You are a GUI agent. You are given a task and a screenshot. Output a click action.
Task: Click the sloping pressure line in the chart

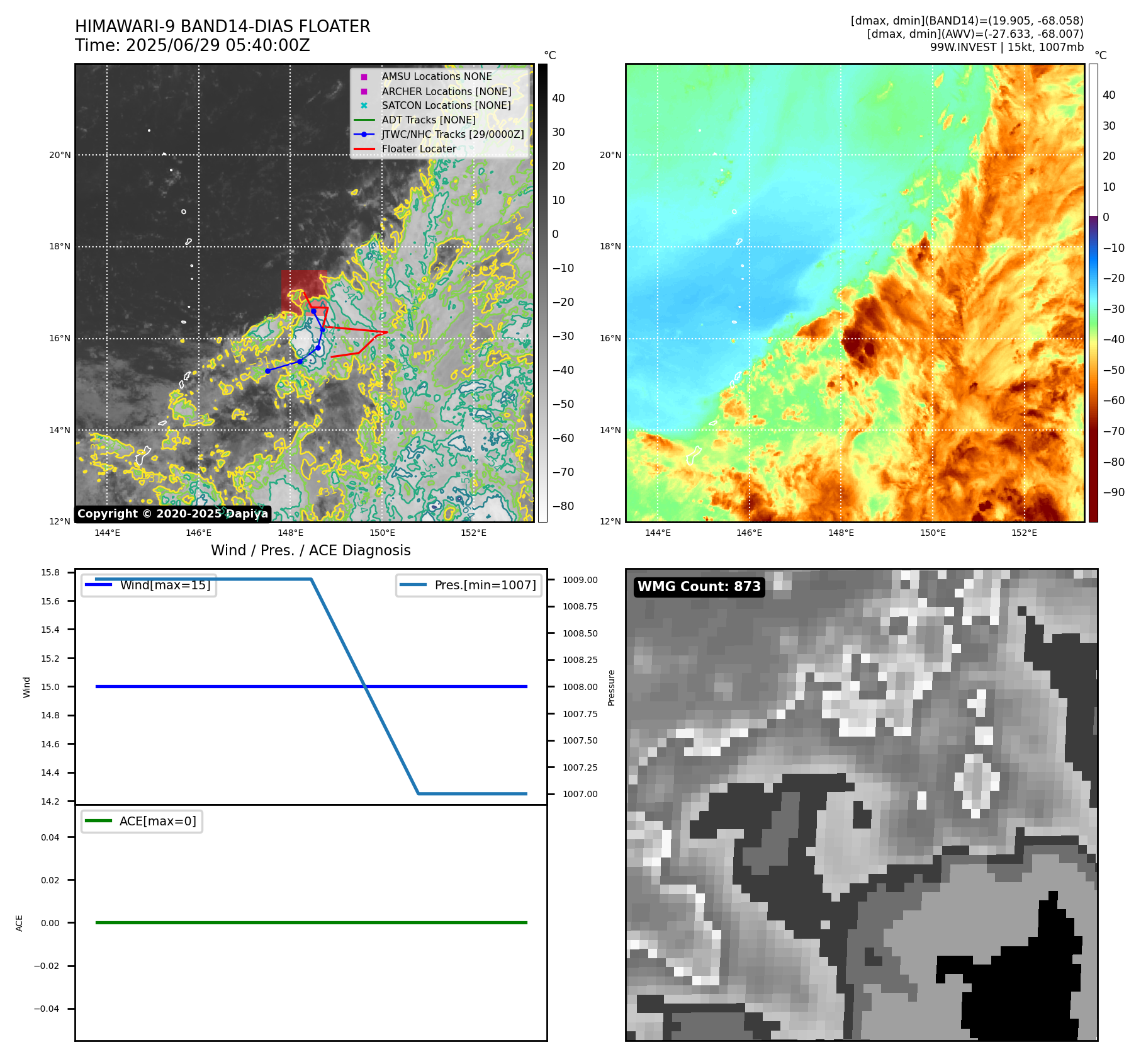(x=365, y=687)
